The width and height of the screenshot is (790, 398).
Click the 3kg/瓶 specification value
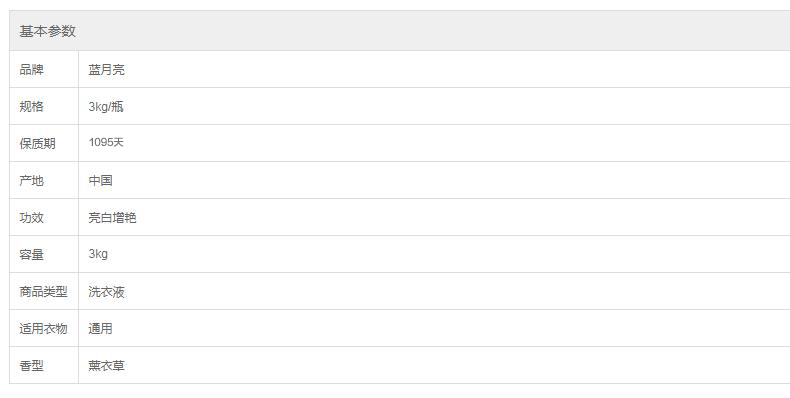click(x=106, y=106)
